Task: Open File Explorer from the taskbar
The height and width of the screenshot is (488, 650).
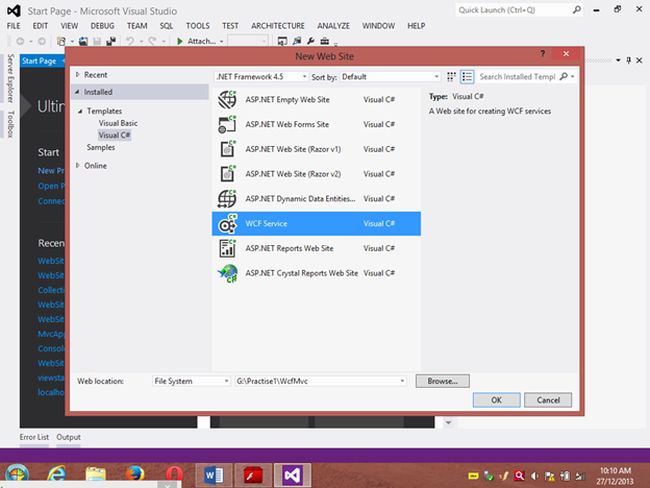Action: (96, 474)
